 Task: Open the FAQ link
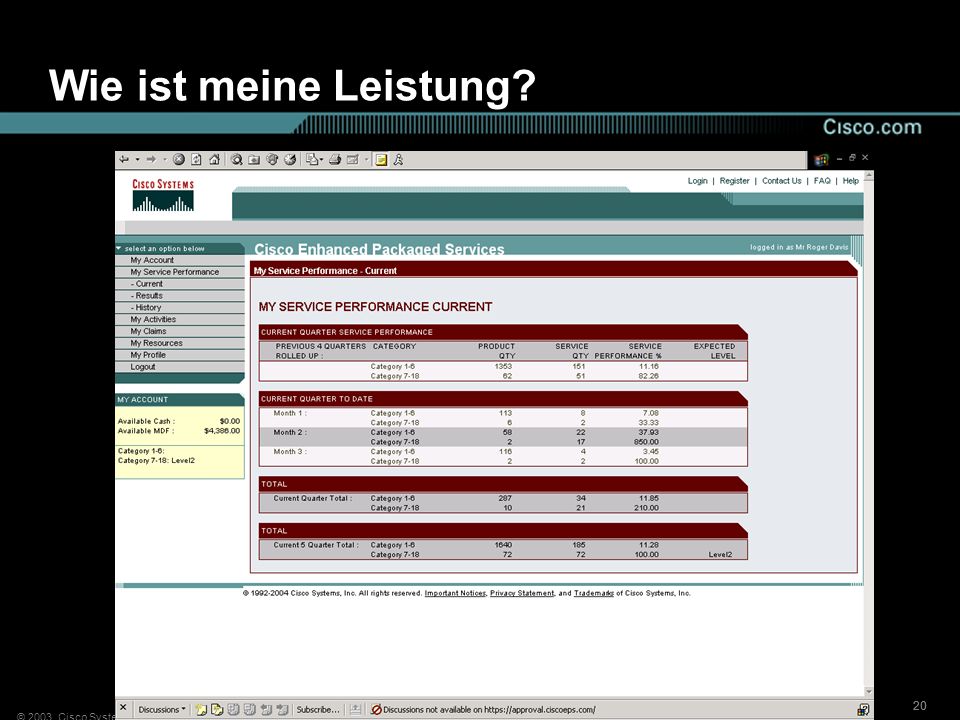click(x=822, y=181)
